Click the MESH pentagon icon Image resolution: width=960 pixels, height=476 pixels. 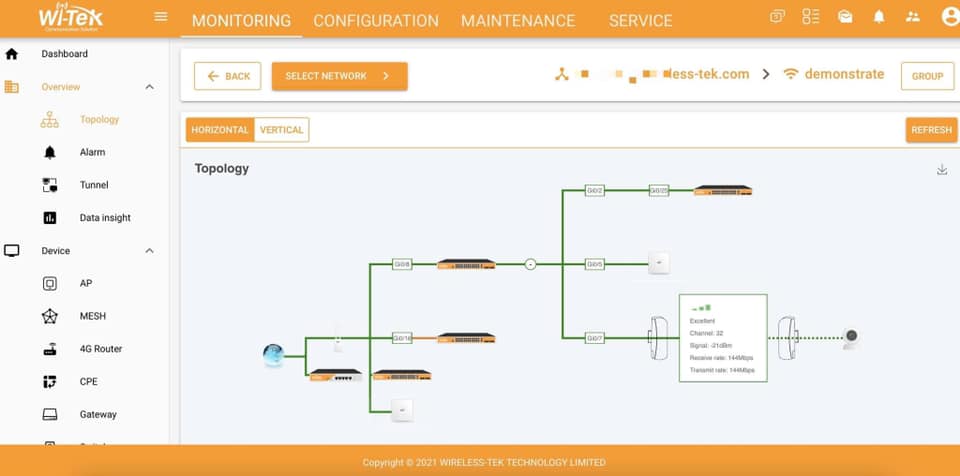click(50, 316)
